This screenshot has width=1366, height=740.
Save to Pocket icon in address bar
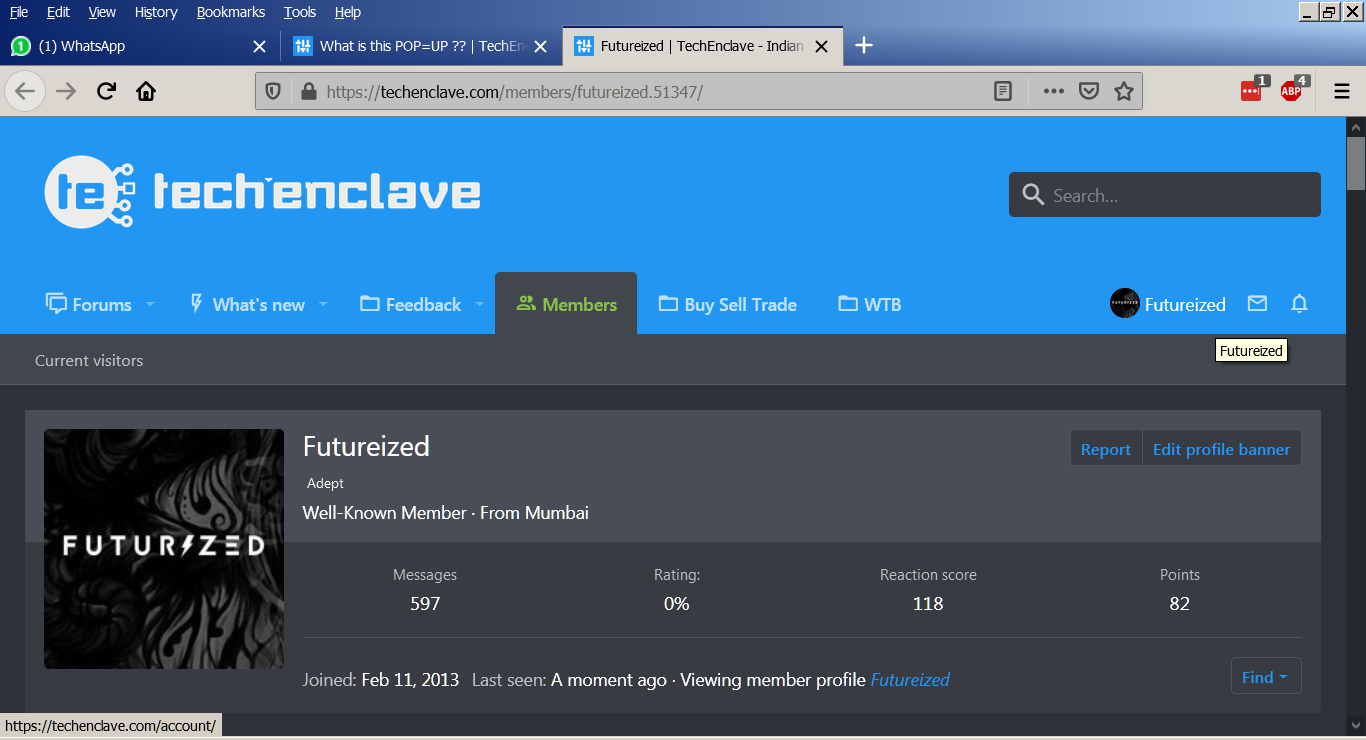[1089, 92]
